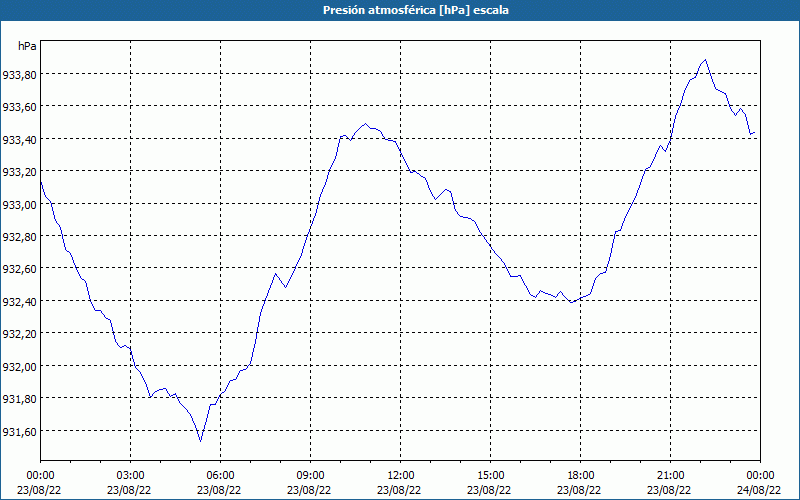Select the 932,60 y-axis value
Screen dimensions: 800x500
click(19, 269)
